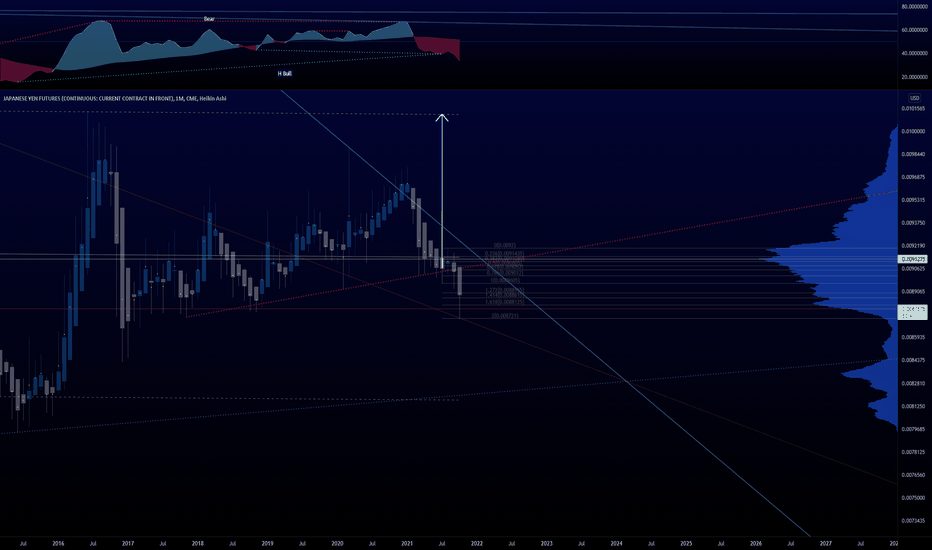The width and height of the screenshot is (932, 550).
Task: Click price axis label 0.0098440
Action: (913, 154)
